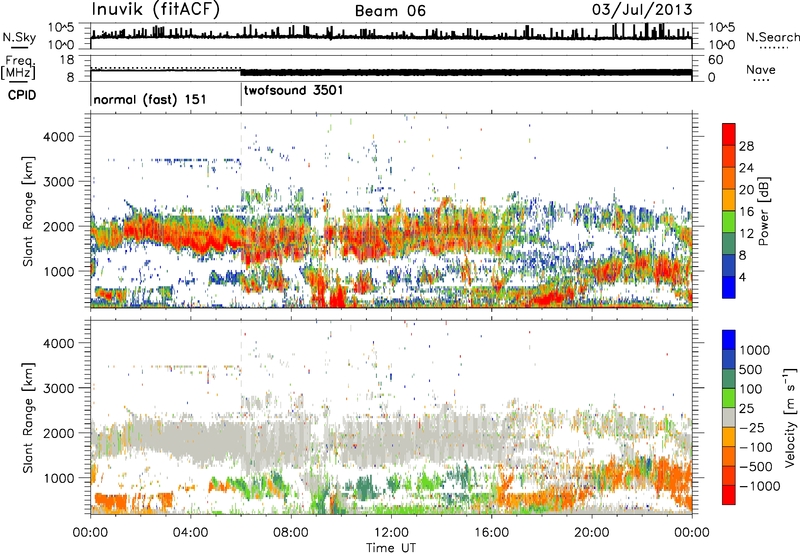Image resolution: width=800 pixels, height=554 pixels.
Task: Select the "-100" value on Velocity colorbar
Action: [756, 447]
